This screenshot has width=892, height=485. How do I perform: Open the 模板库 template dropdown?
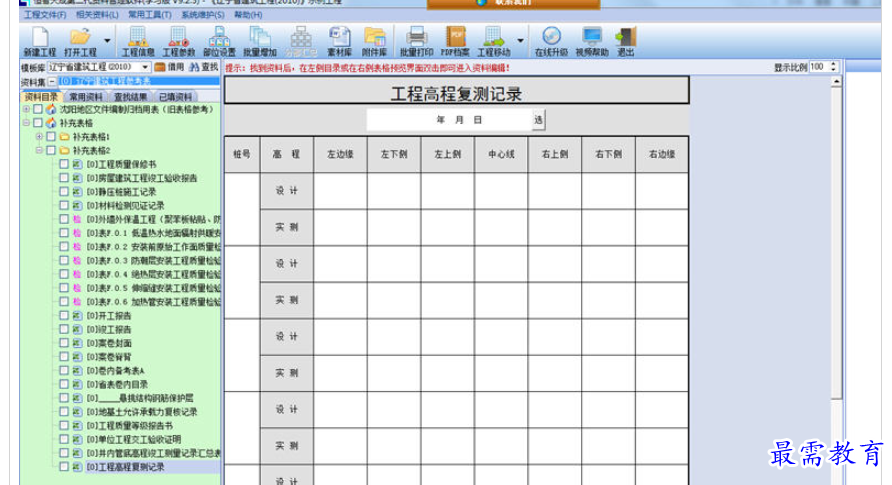(145, 67)
